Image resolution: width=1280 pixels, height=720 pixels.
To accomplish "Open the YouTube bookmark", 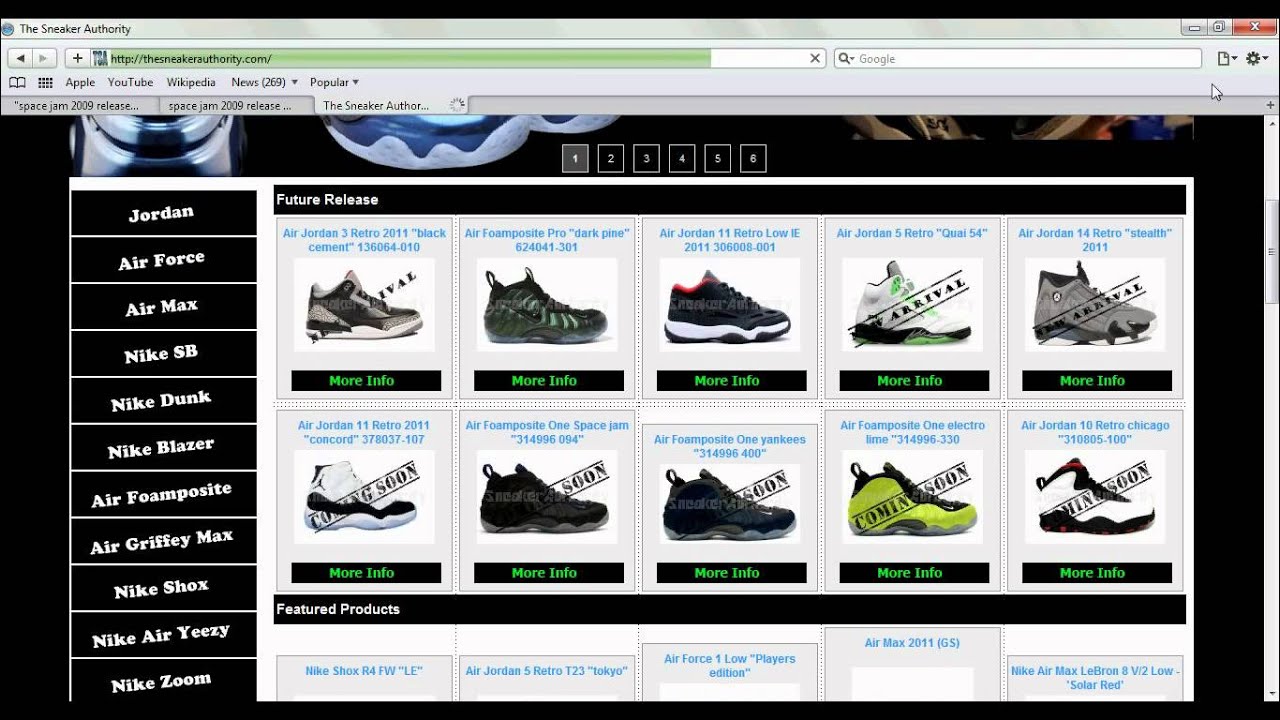I will (x=130, y=82).
